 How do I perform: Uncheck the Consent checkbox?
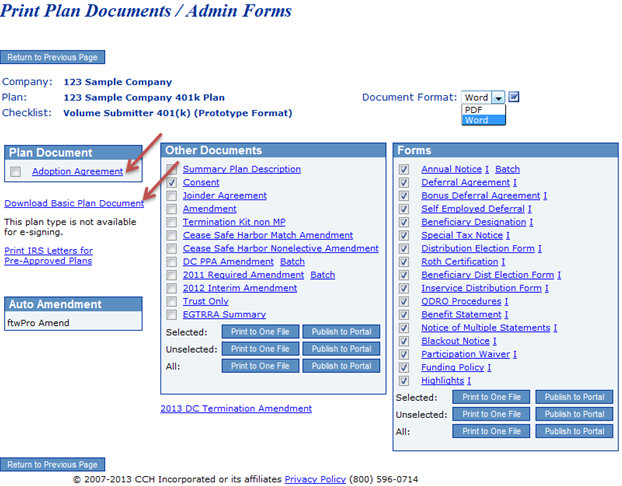pyautogui.click(x=171, y=182)
